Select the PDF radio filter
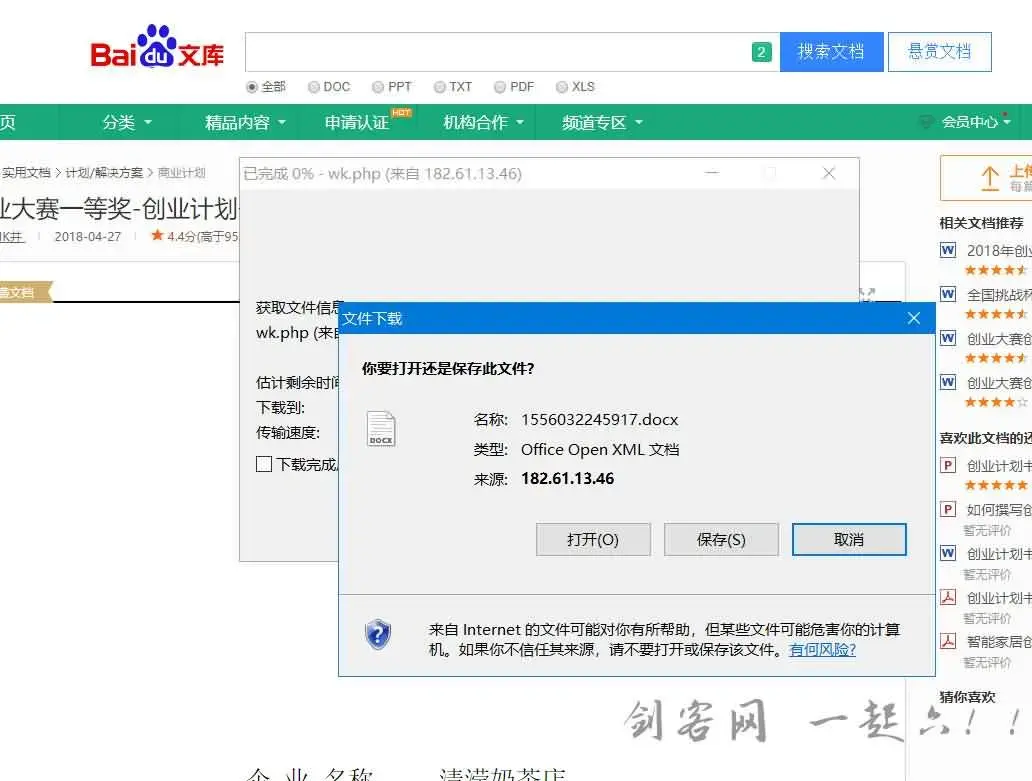The width and height of the screenshot is (1032, 781). click(500, 87)
